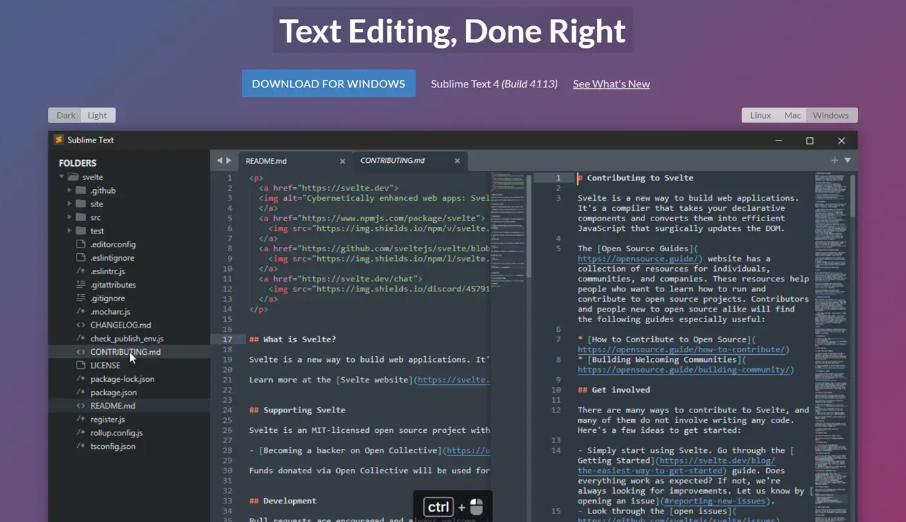Open rollup.config.js from the sidebar

click(116, 432)
